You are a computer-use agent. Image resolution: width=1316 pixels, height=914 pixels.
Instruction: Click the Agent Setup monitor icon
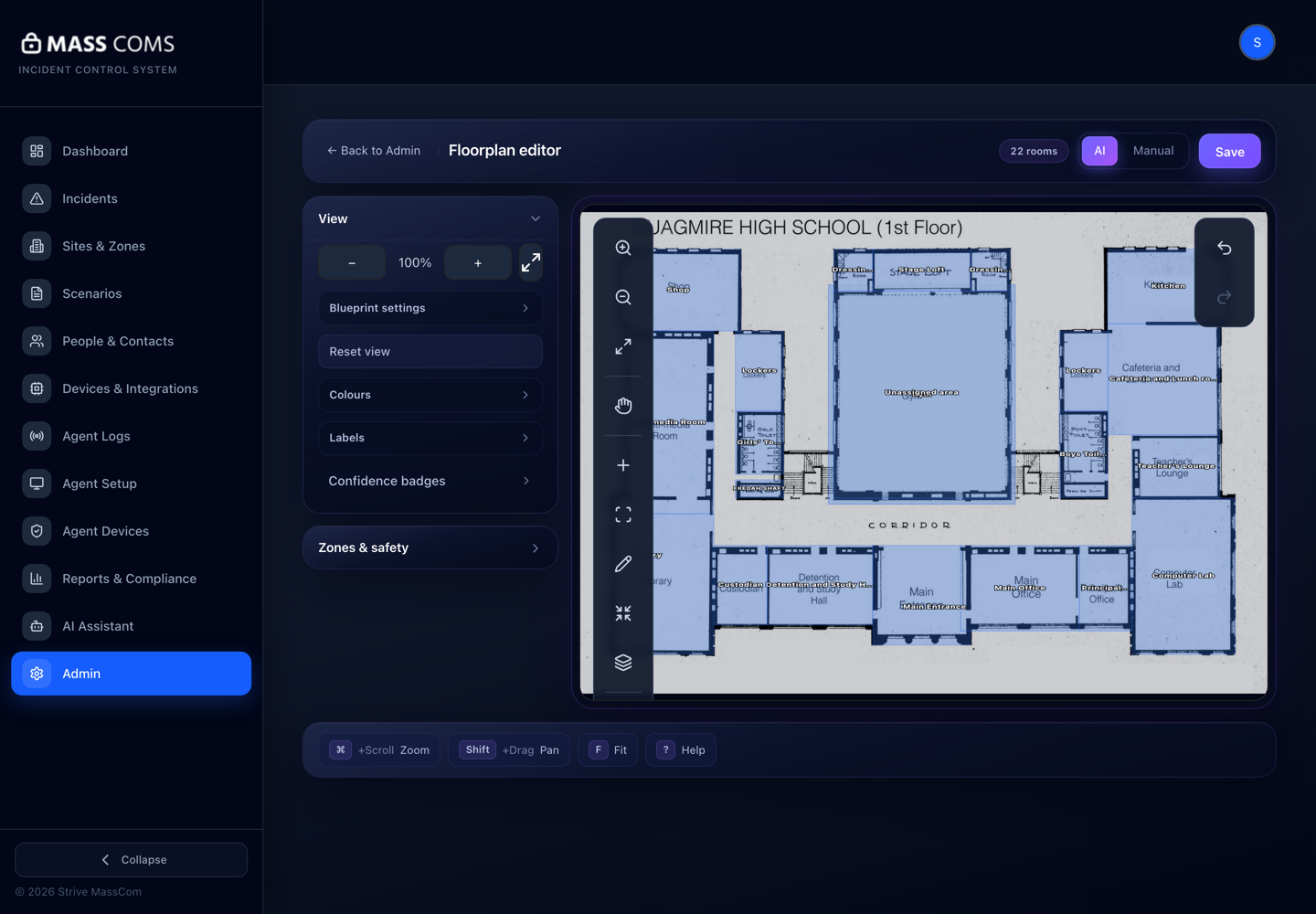click(x=37, y=484)
